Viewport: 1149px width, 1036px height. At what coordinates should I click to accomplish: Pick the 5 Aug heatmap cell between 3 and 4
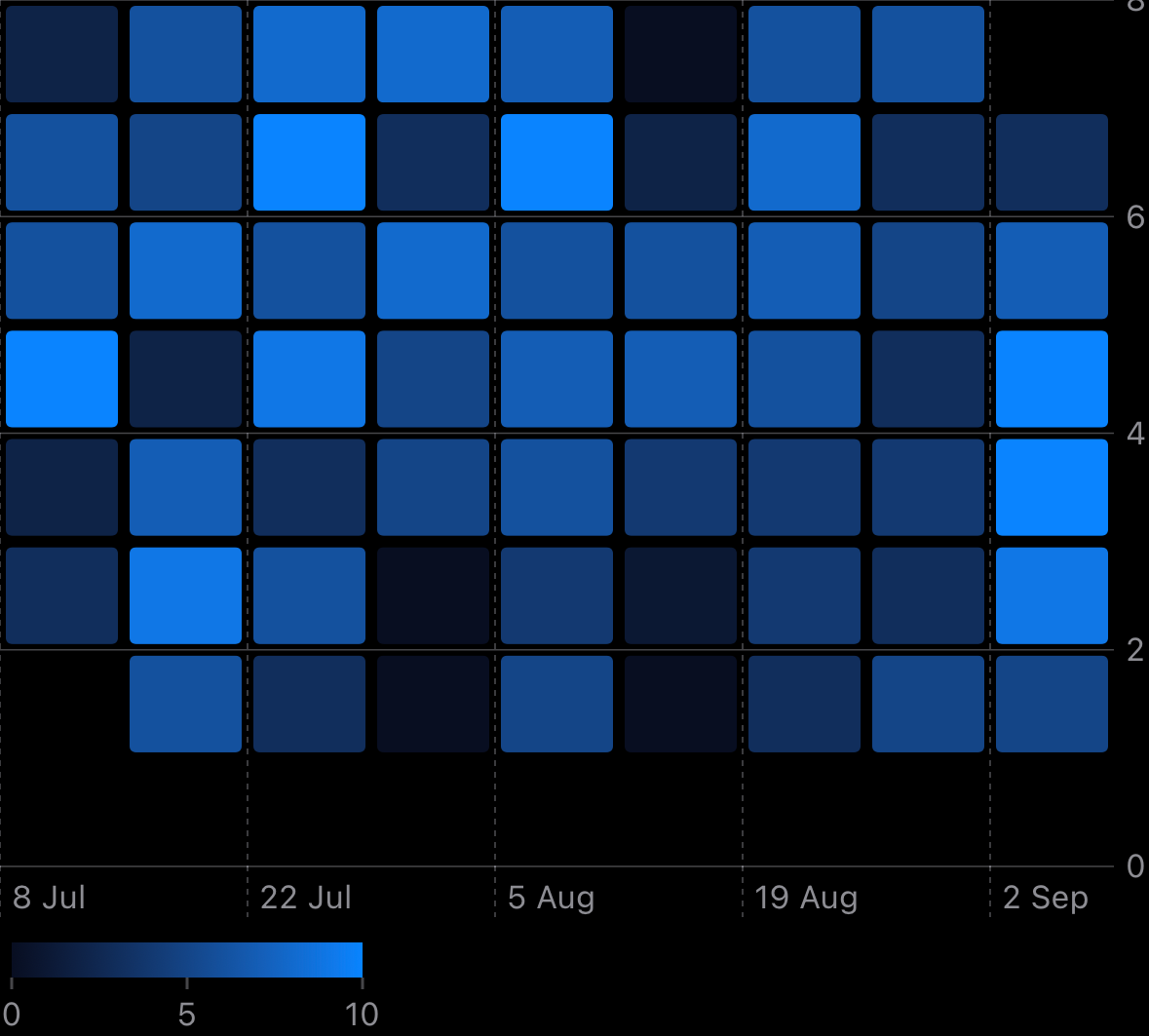(x=556, y=487)
